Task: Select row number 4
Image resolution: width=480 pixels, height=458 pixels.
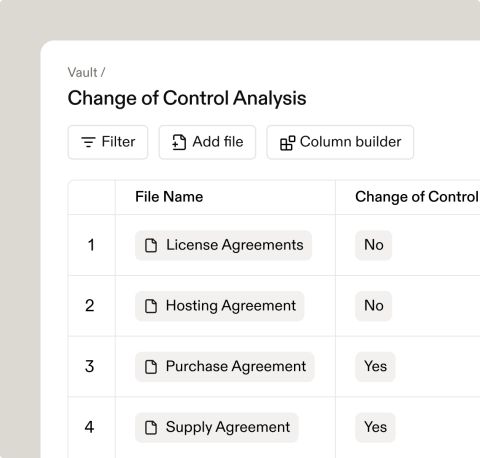Action: tap(89, 427)
